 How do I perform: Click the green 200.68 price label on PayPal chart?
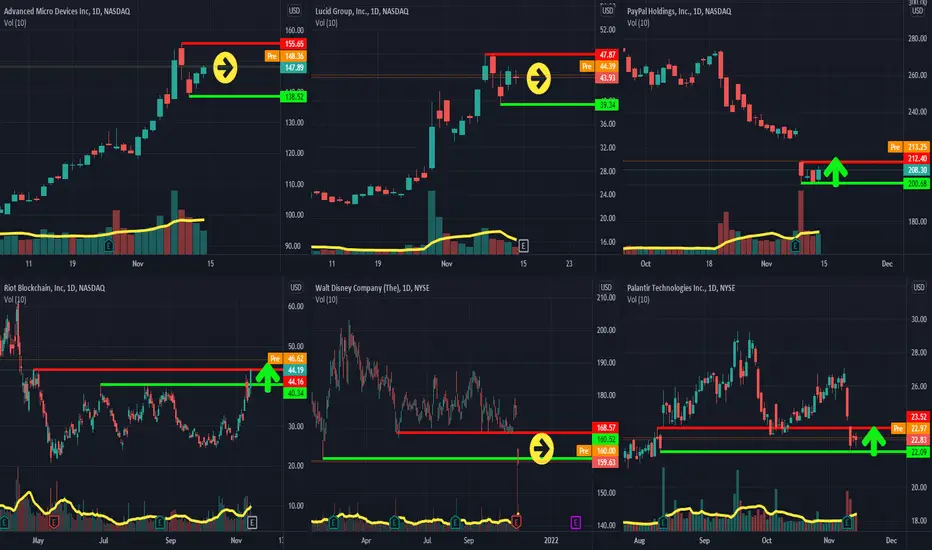coord(917,184)
